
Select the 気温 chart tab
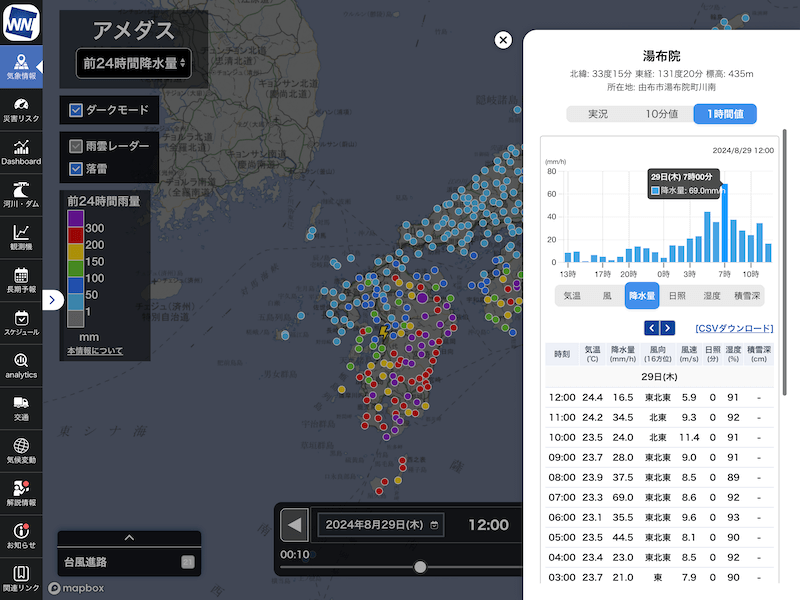pos(572,295)
